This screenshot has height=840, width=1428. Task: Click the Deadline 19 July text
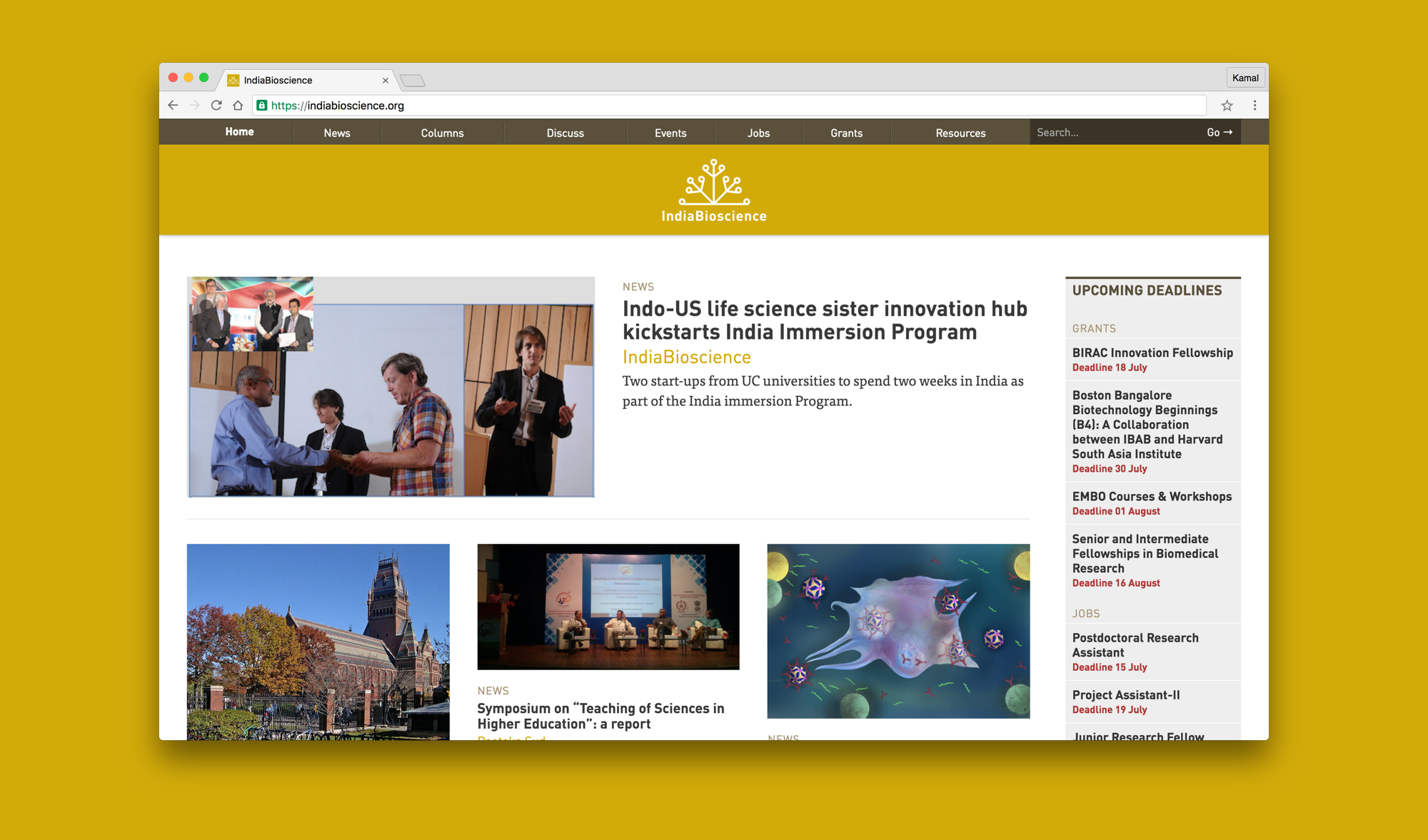coord(1110,710)
